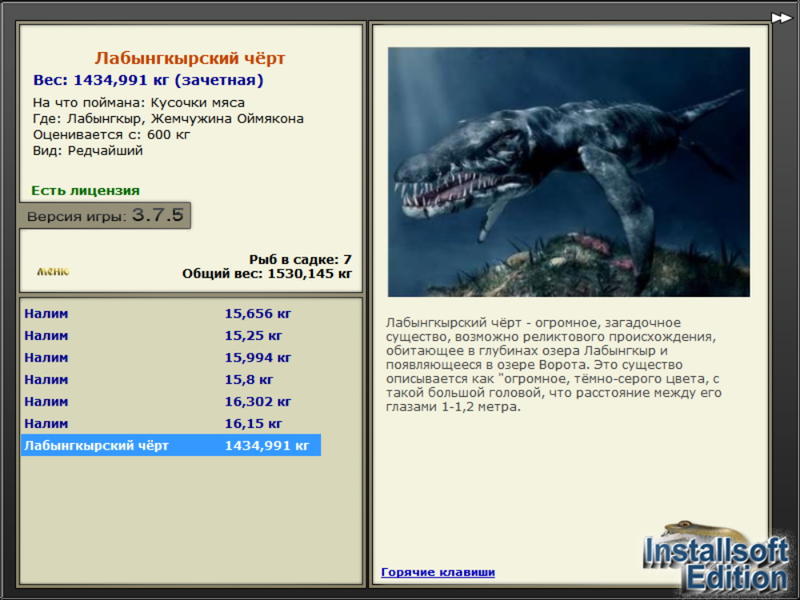Image resolution: width=800 pixels, height=600 pixels.
Task: Select the Налим 15,25 кг row
Action: click(x=171, y=336)
